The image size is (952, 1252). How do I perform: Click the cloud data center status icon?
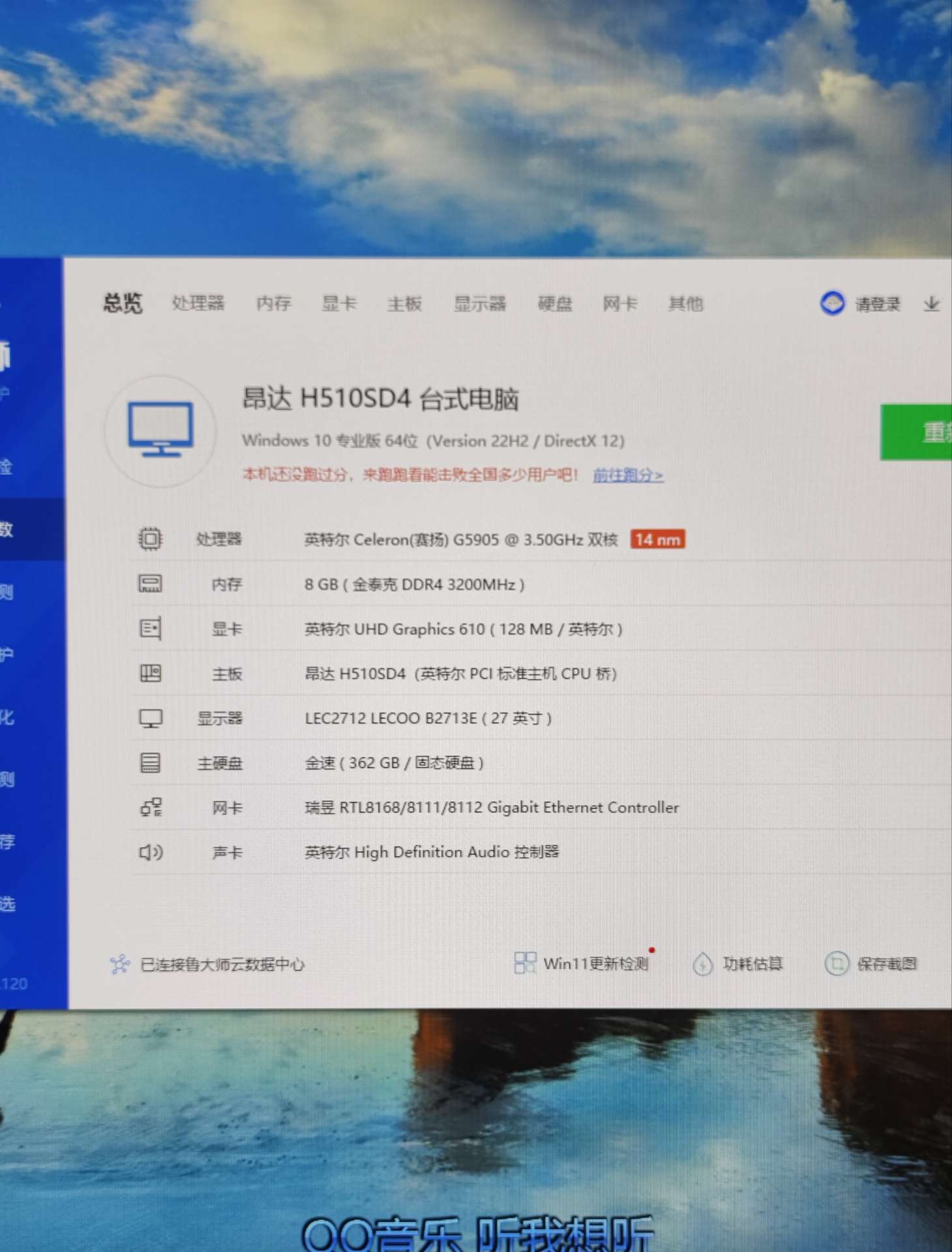(119, 964)
